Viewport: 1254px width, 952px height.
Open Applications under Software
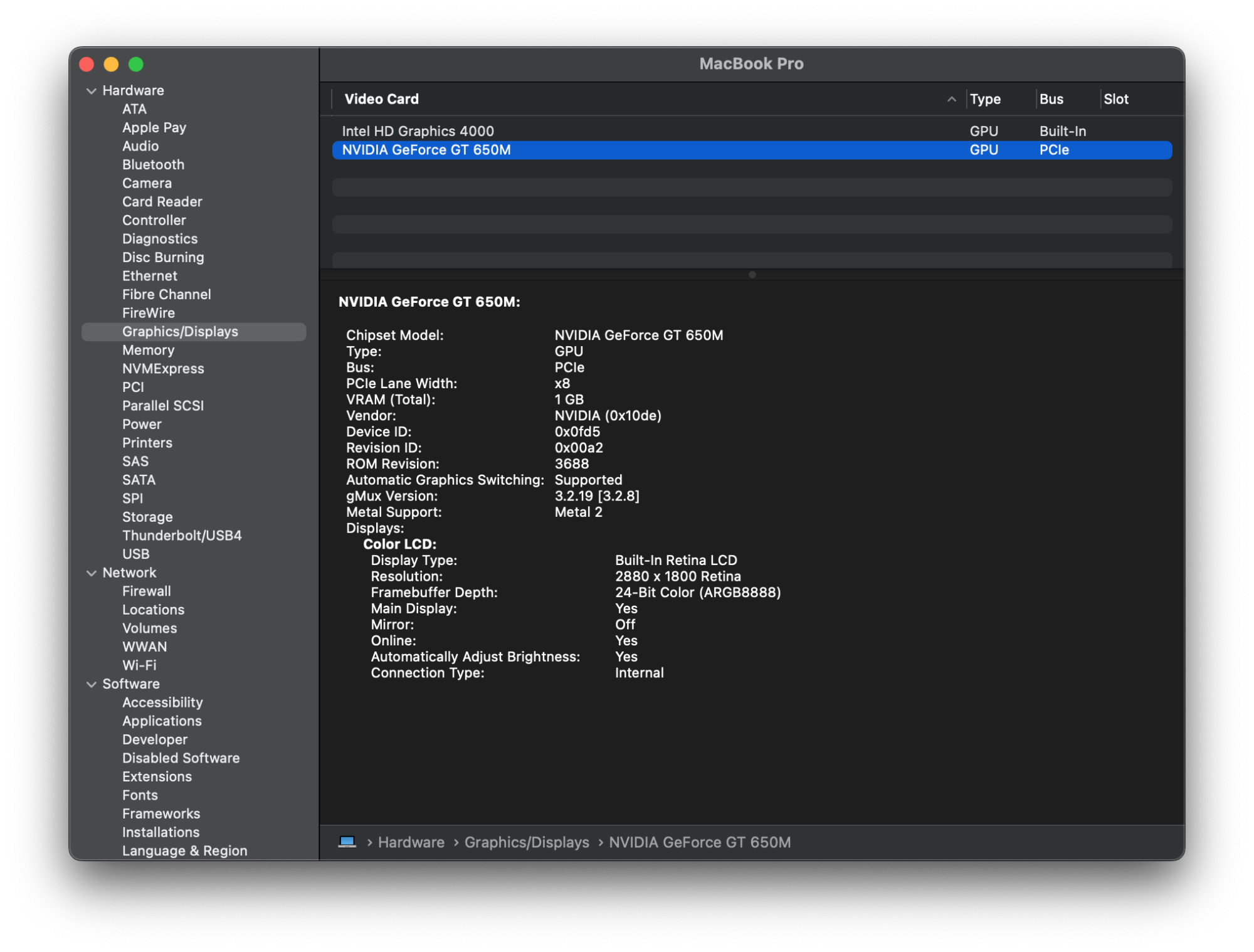pyautogui.click(x=162, y=721)
